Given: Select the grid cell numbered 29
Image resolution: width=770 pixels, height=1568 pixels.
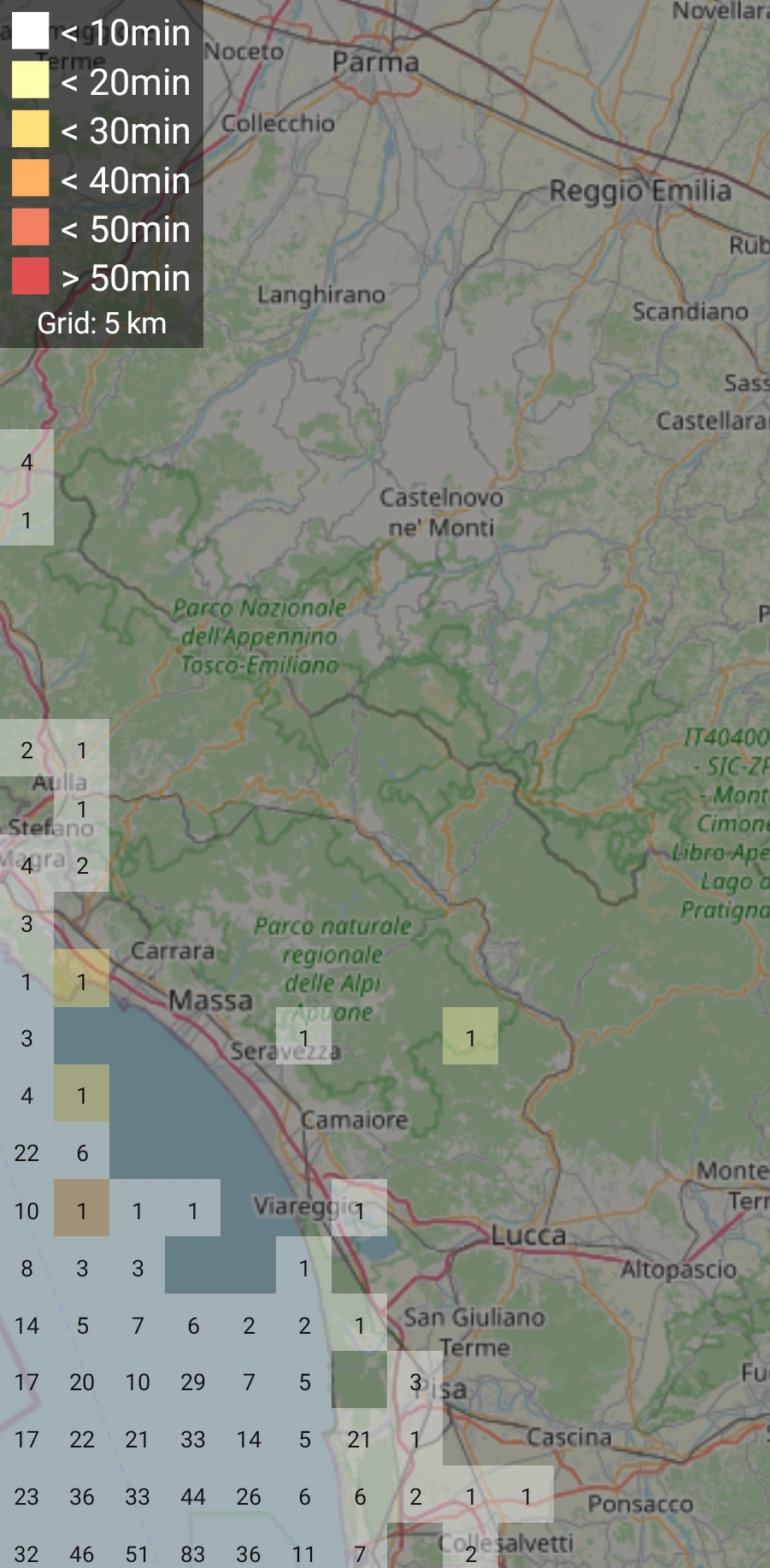Looking at the screenshot, I should click(193, 1382).
